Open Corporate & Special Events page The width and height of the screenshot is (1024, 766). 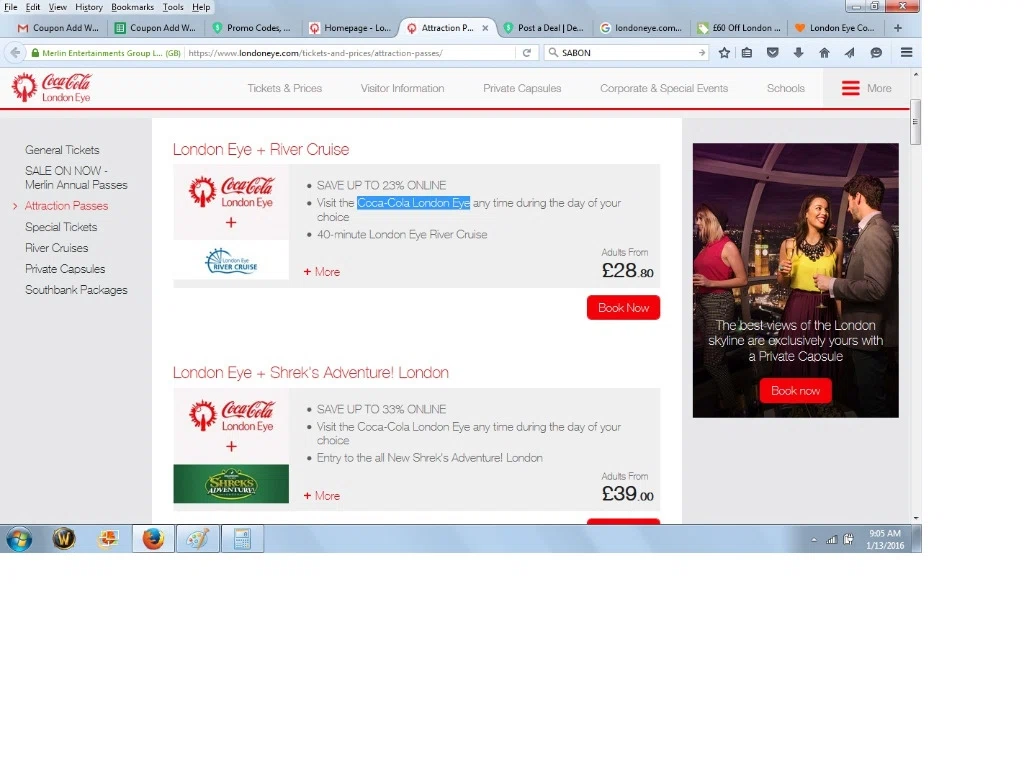pyautogui.click(x=664, y=88)
